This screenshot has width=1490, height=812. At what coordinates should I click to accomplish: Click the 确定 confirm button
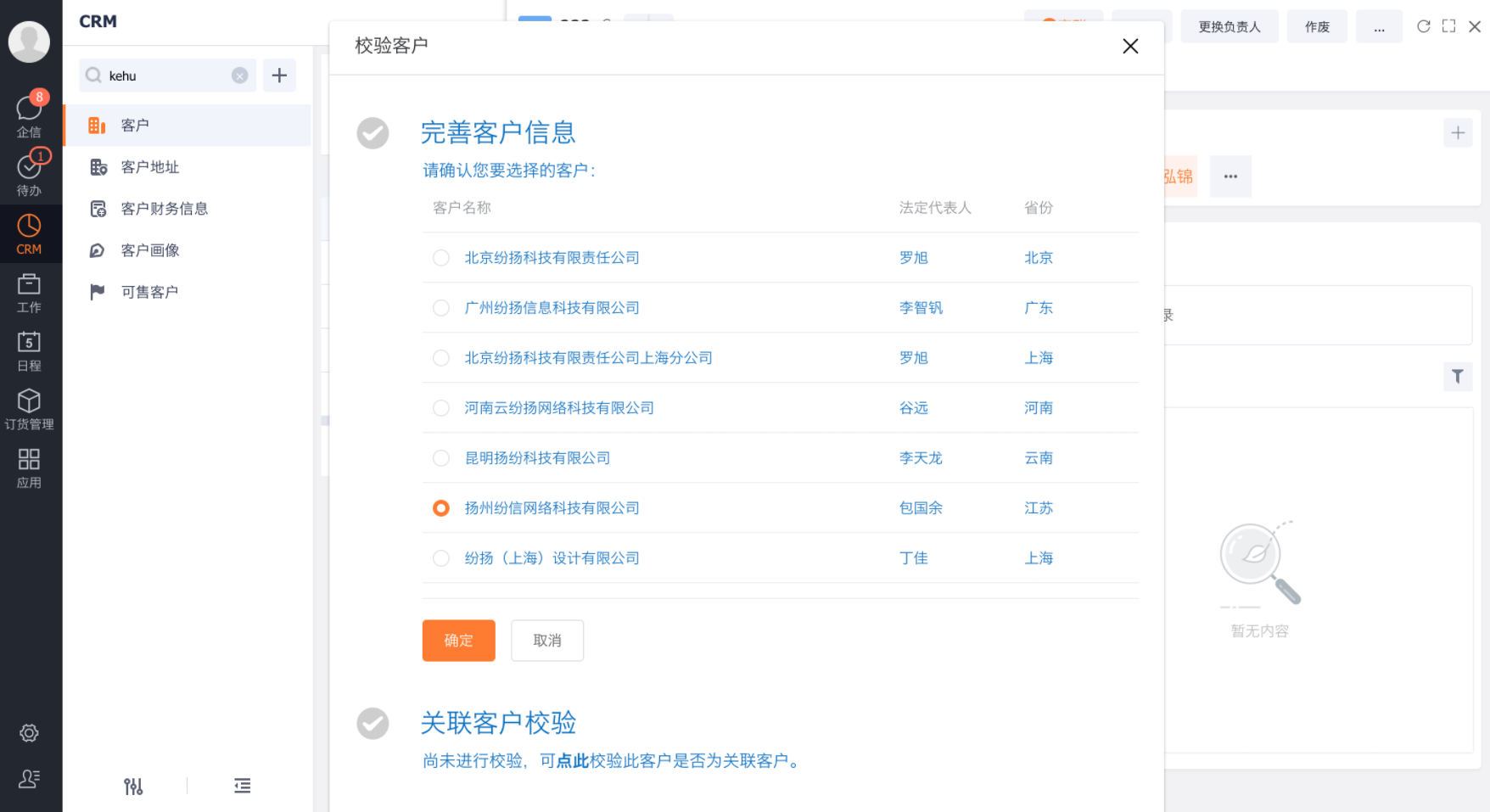pyautogui.click(x=459, y=641)
